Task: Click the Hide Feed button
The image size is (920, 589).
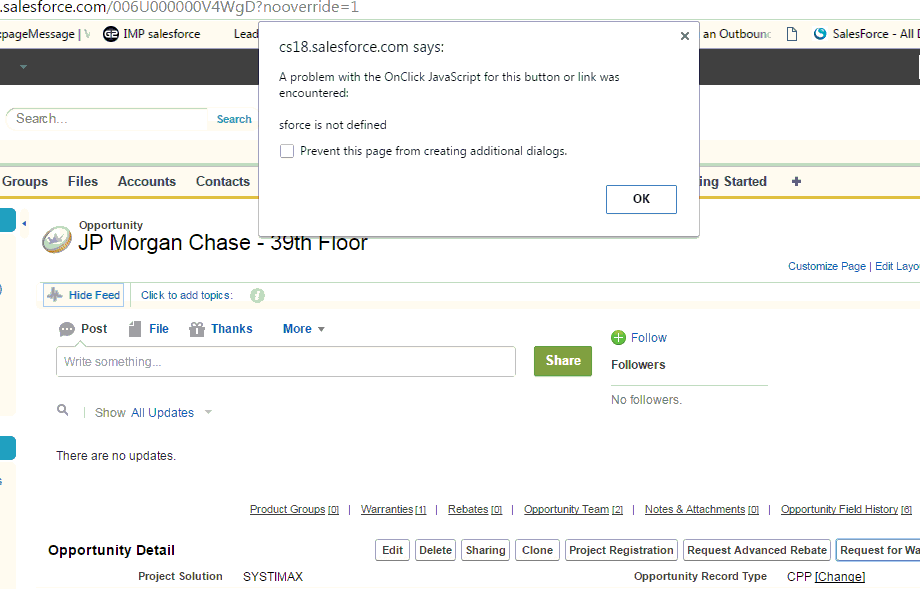Action: click(83, 295)
